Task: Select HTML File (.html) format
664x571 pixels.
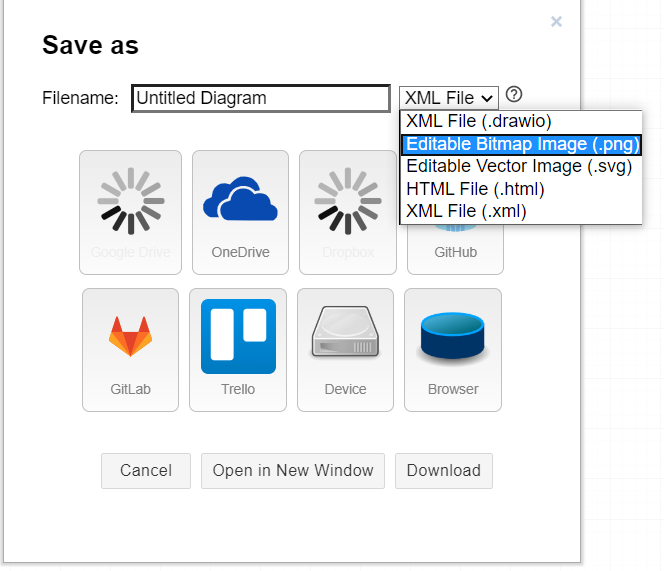Action: [475, 189]
